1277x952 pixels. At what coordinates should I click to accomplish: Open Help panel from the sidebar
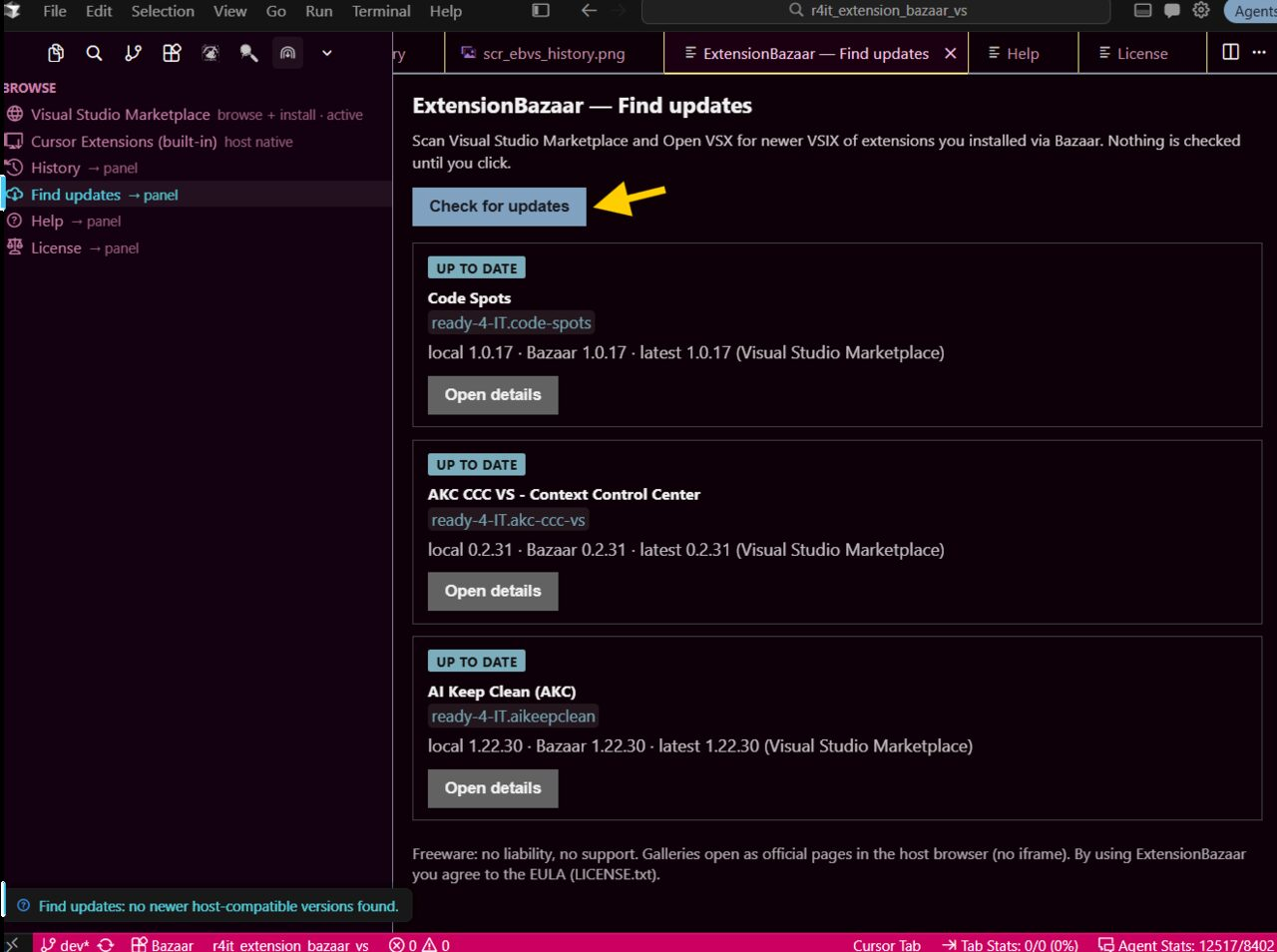pos(197,221)
